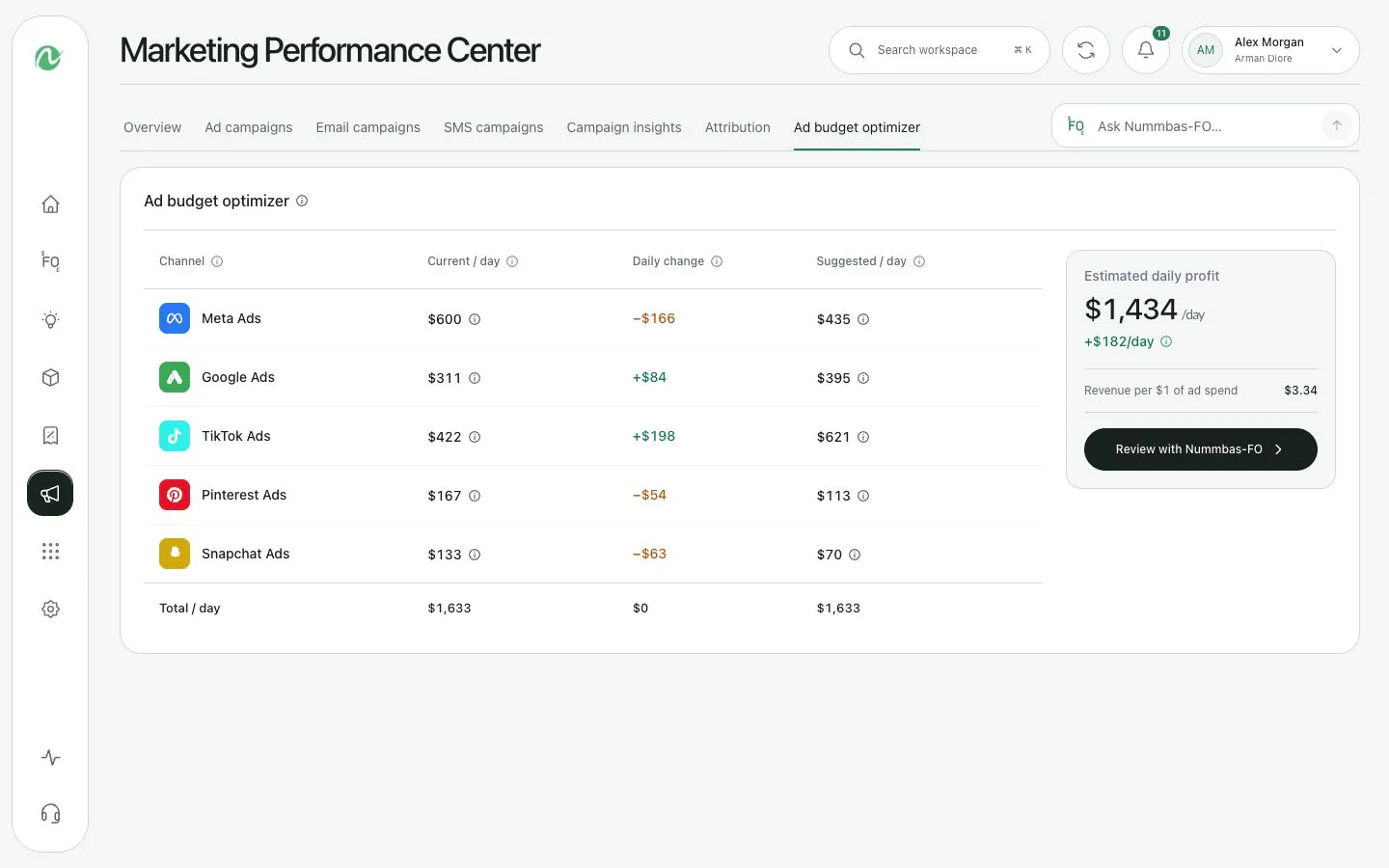Click the TikTok Ads channel icon
1389x868 pixels.
point(175,436)
